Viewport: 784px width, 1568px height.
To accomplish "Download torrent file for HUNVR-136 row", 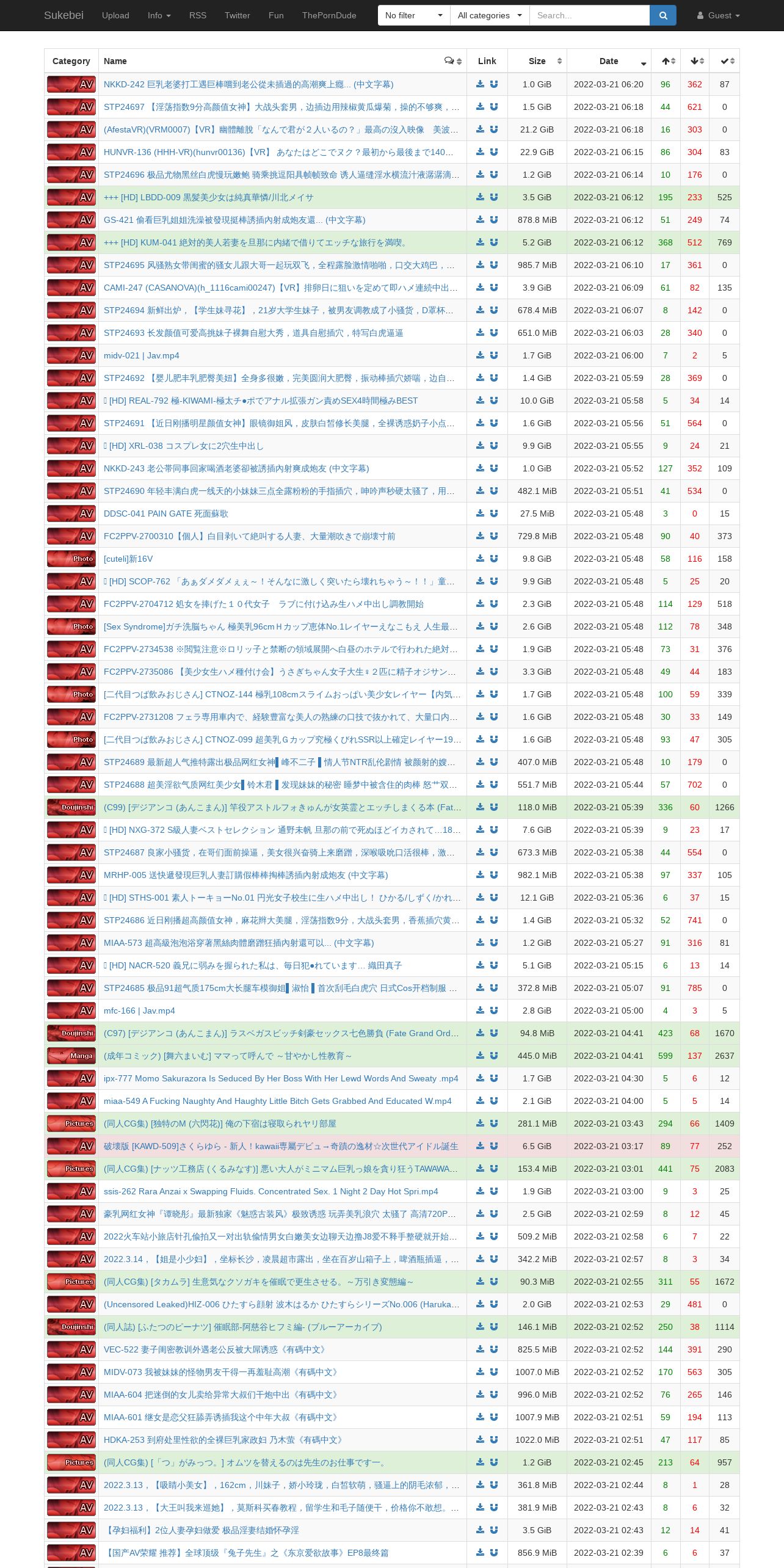I will coord(481,152).
